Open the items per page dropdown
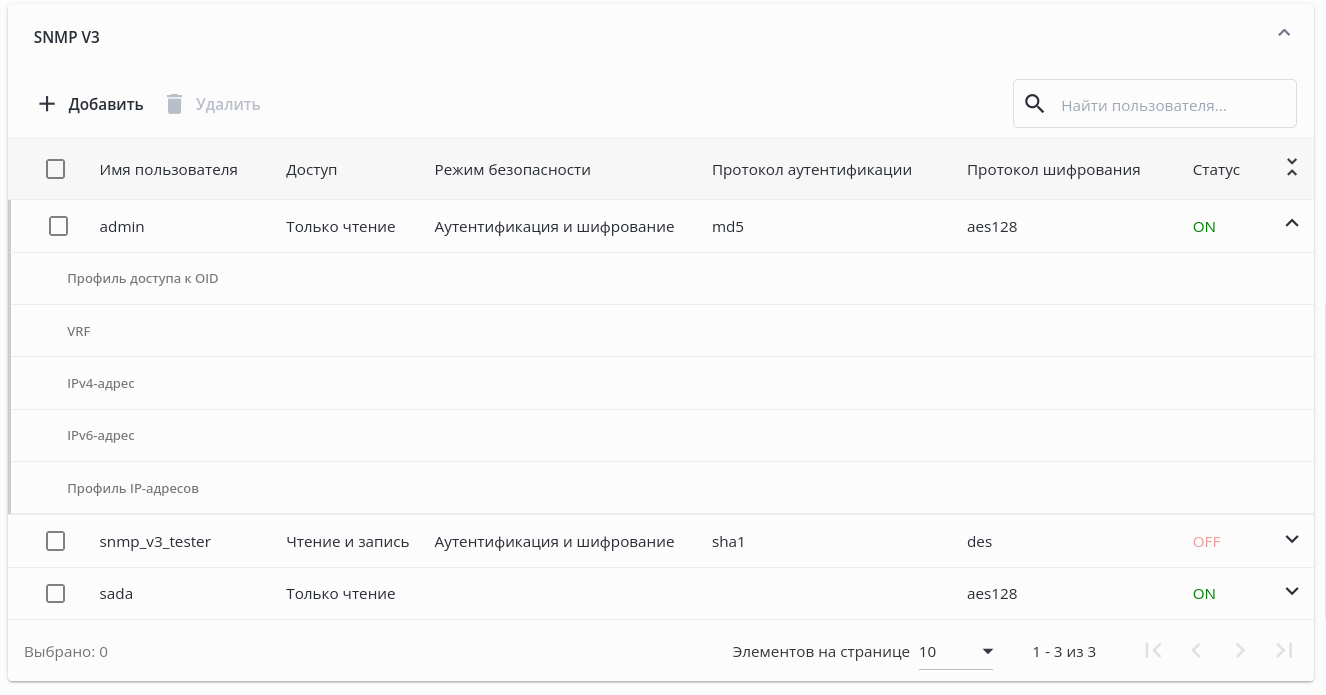 pos(955,652)
